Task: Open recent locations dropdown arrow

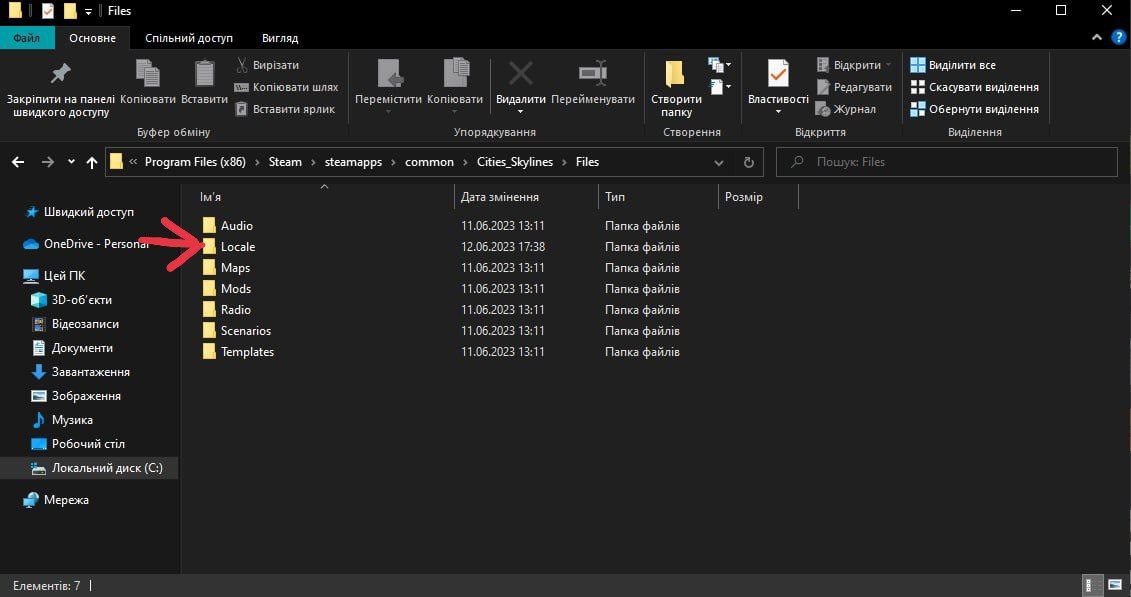Action: tap(71, 162)
